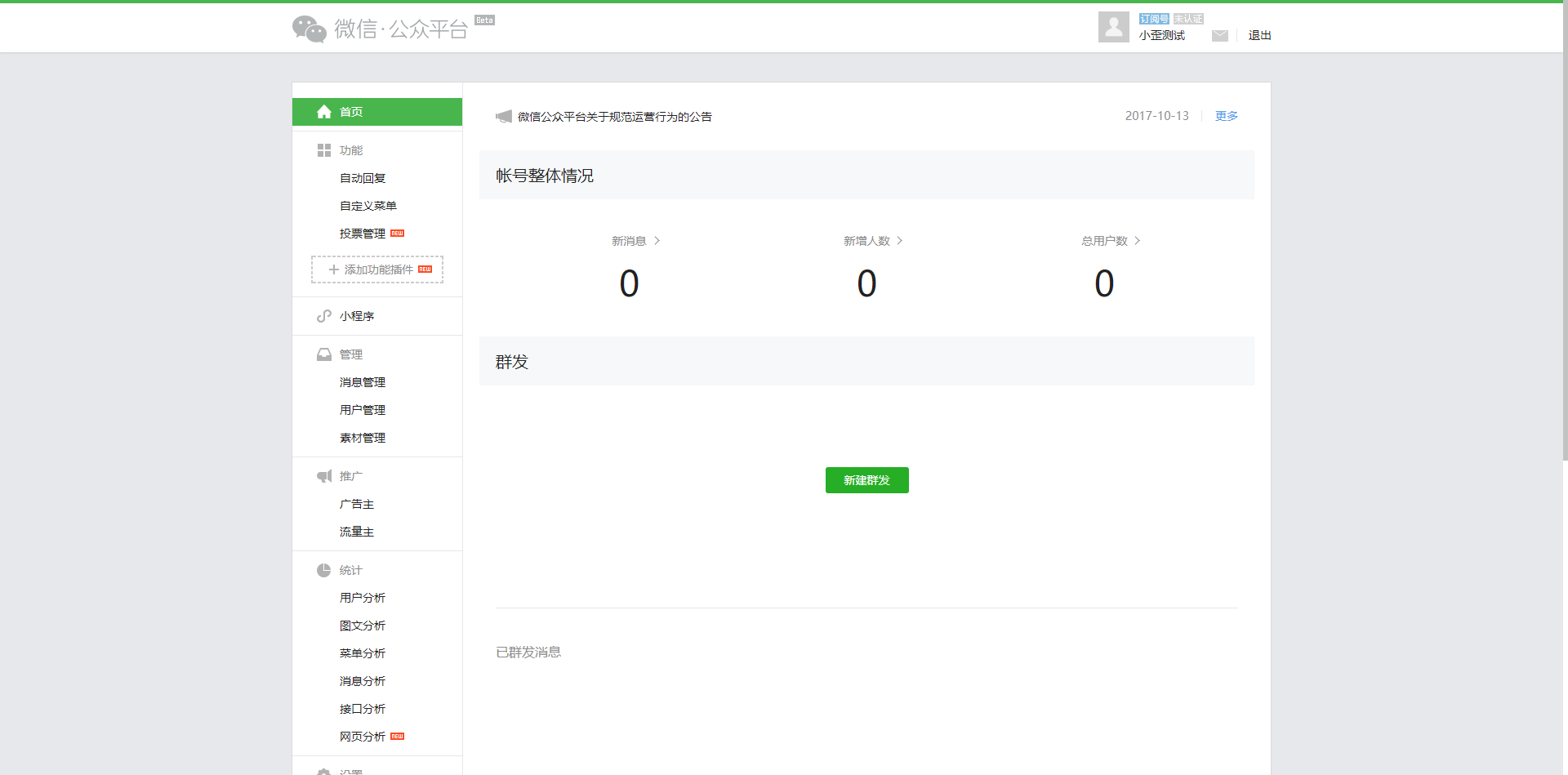Click the page vertical scrollbar
1568x775 pixels.
[x=1565, y=231]
